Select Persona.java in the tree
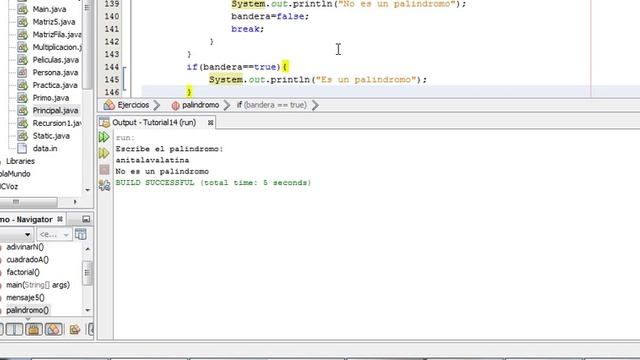This screenshot has width=640, height=360. (55, 72)
